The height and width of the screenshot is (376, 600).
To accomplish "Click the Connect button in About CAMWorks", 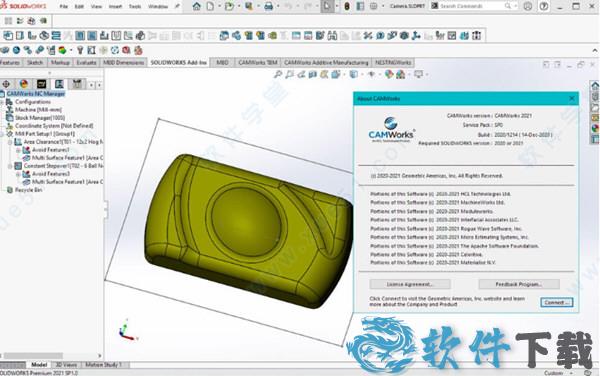I will click(556, 302).
